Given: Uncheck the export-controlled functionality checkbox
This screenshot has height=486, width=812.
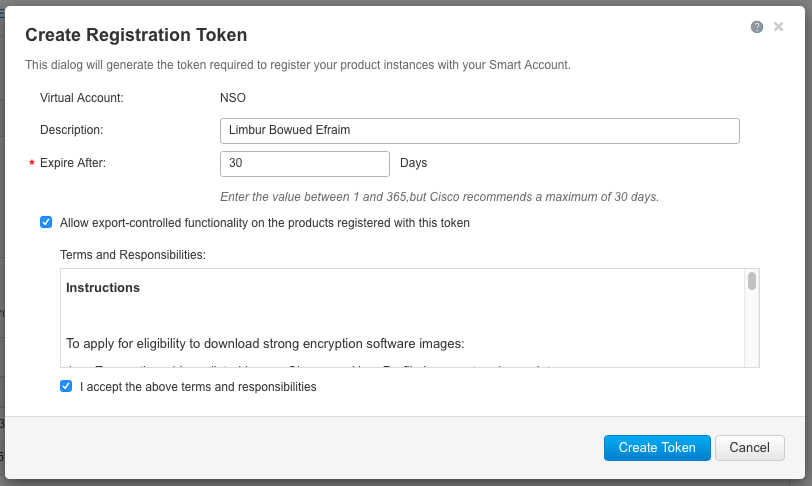Looking at the screenshot, I should pyautogui.click(x=46, y=222).
